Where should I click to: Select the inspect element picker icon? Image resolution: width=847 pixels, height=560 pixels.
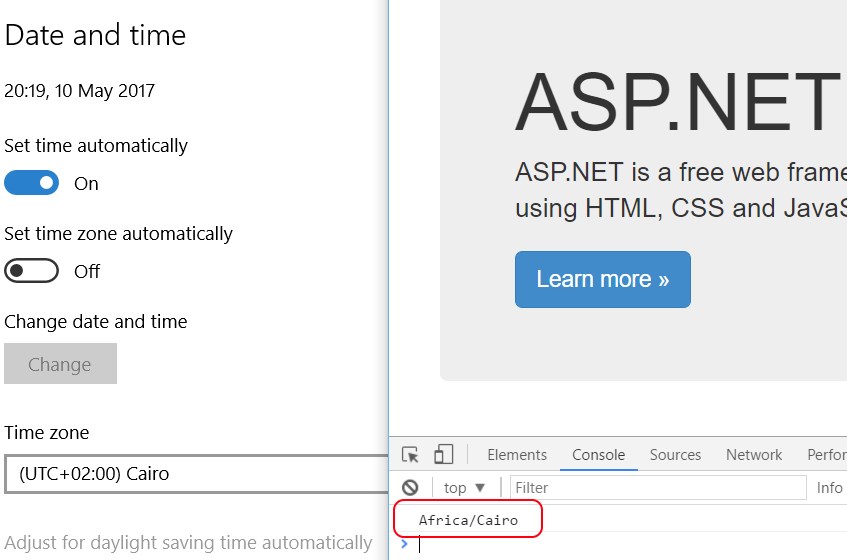click(x=410, y=455)
